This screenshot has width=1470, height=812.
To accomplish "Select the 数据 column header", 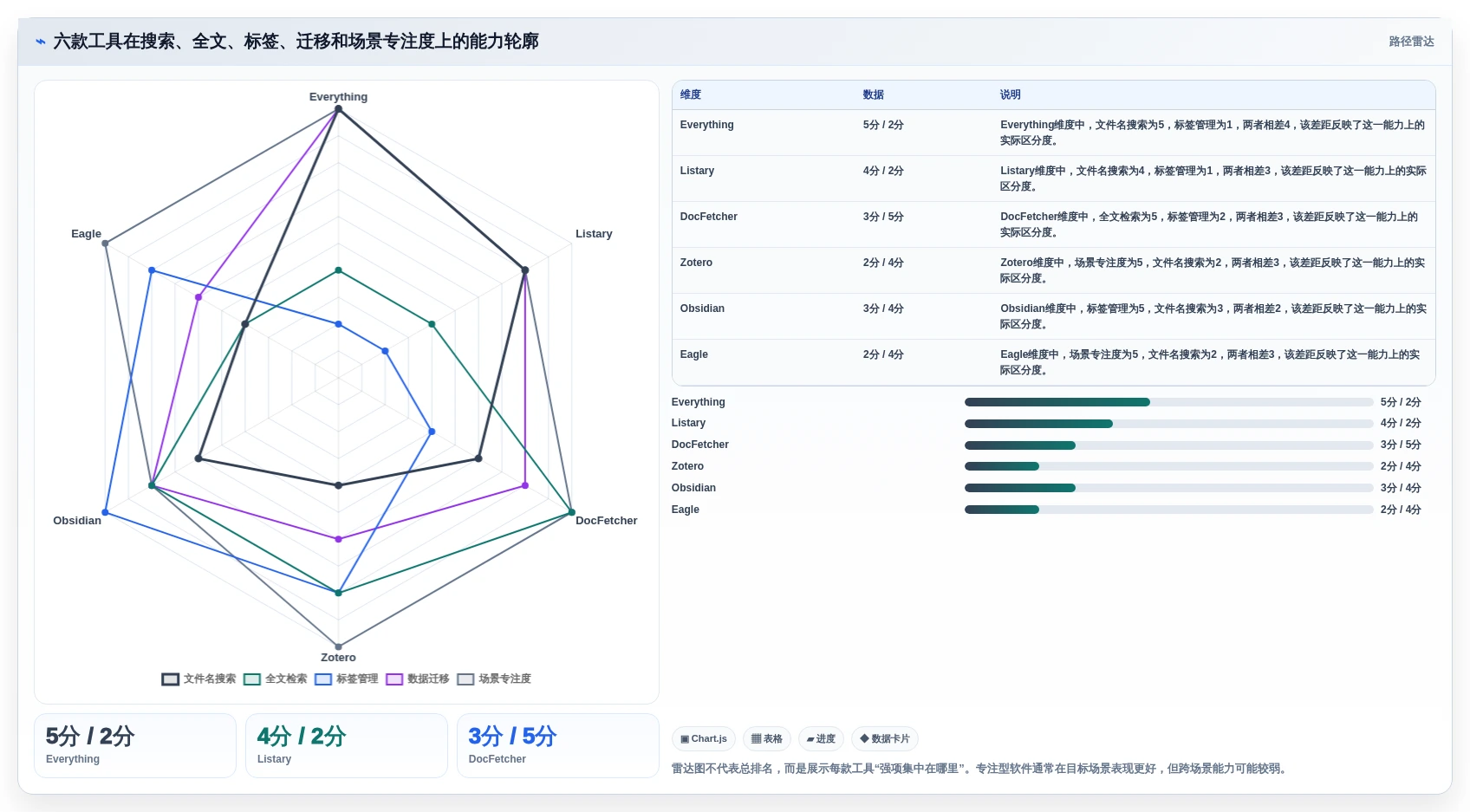I will [x=874, y=94].
